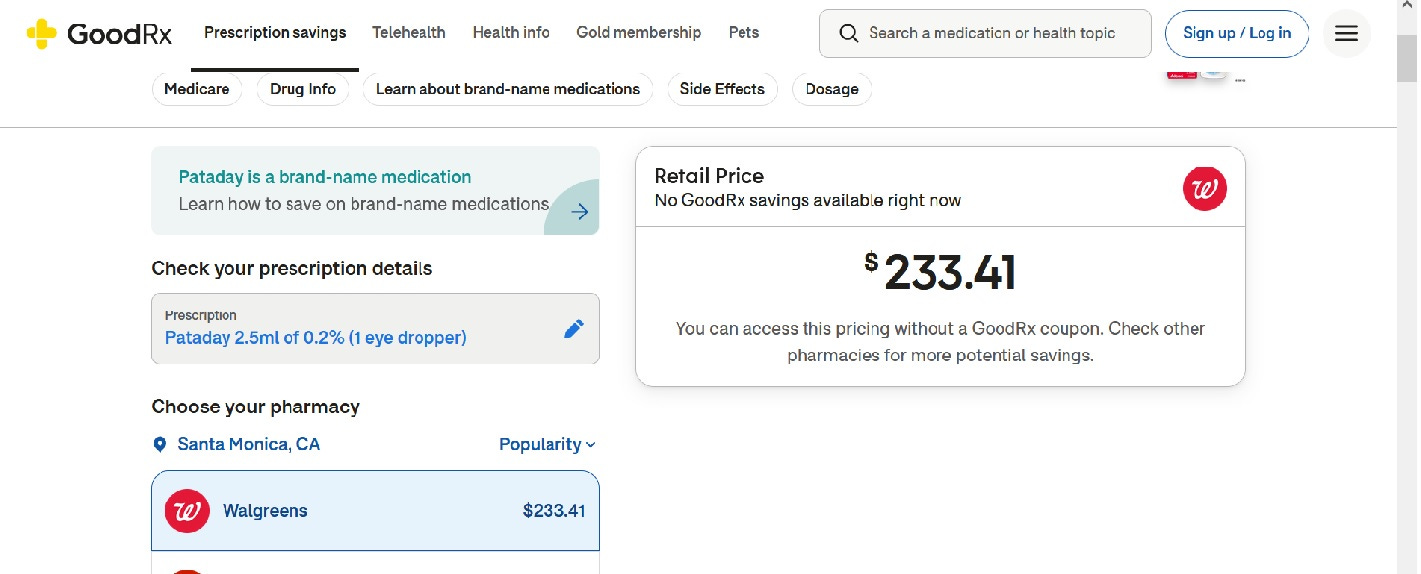
Task: Open the Gold membership menu
Action: pos(638,33)
